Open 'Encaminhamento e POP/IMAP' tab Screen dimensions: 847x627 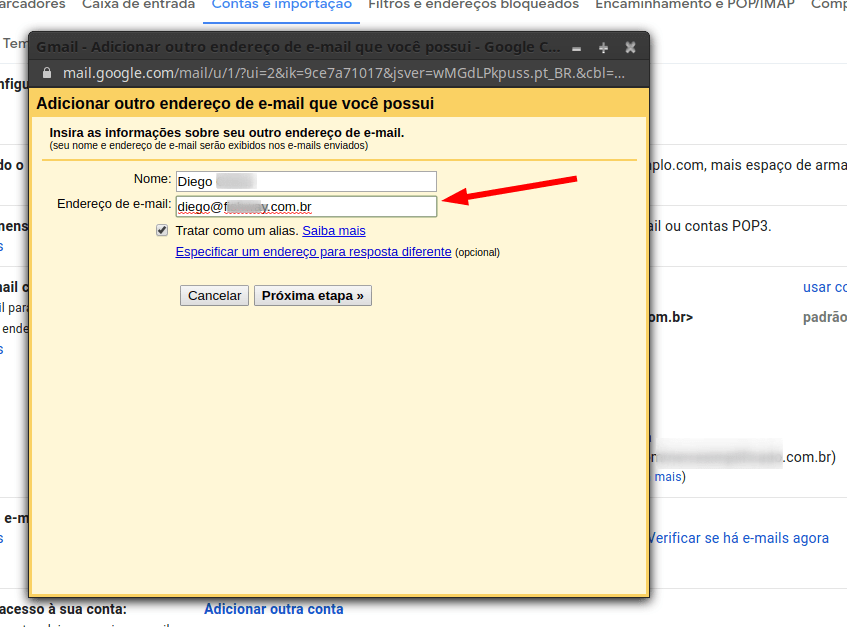(695, 4)
